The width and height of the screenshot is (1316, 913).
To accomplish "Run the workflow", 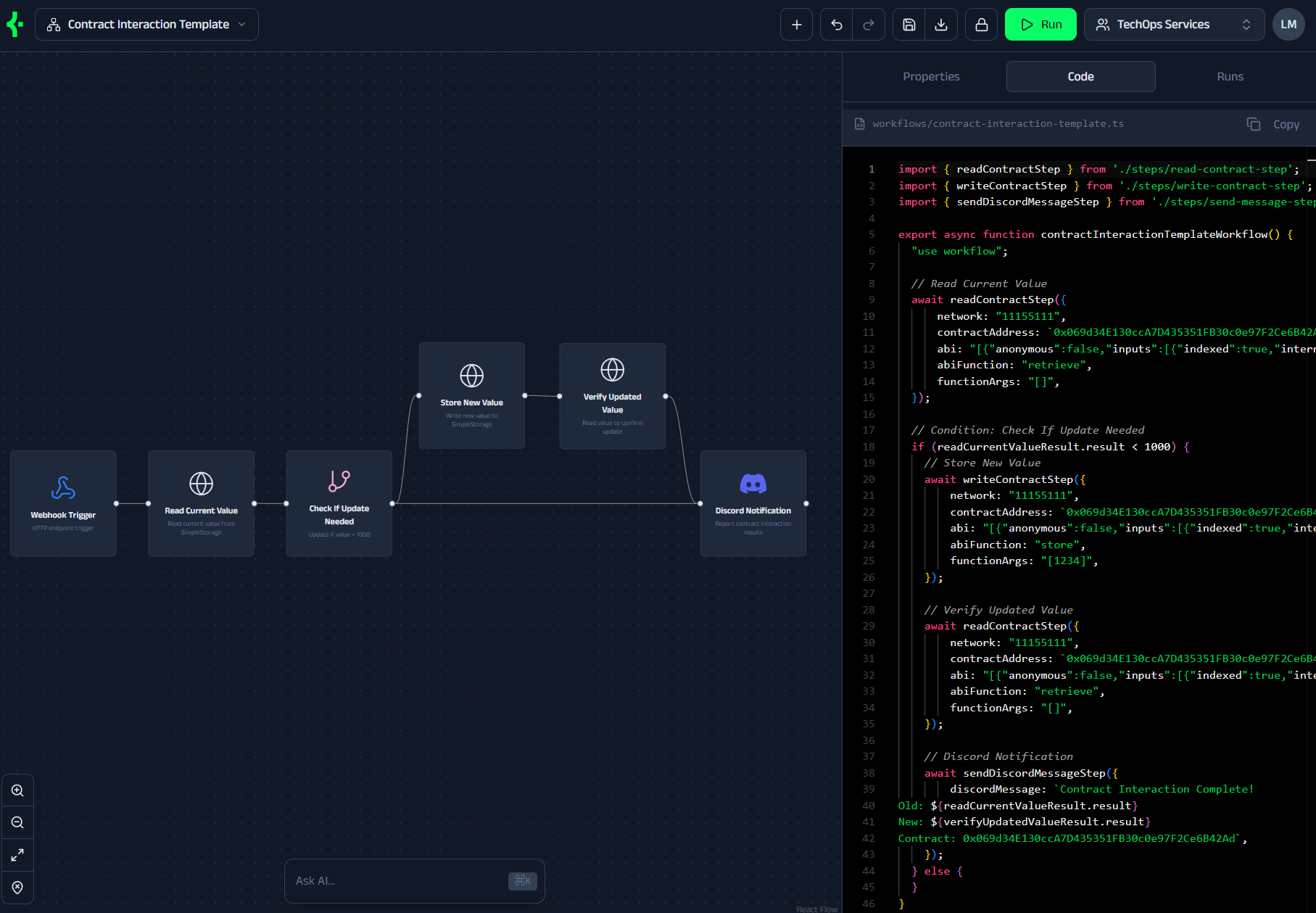I will [x=1040, y=24].
